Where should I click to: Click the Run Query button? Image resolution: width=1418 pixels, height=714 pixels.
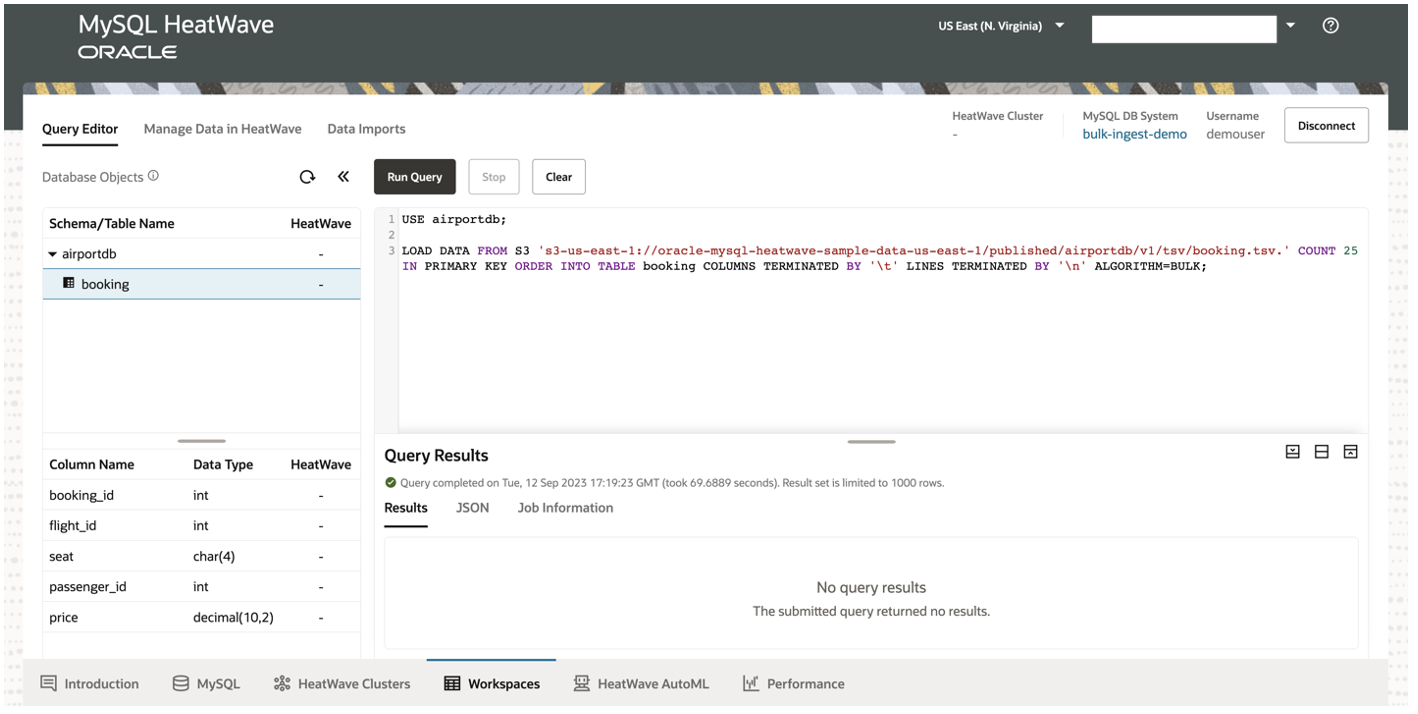tap(414, 176)
